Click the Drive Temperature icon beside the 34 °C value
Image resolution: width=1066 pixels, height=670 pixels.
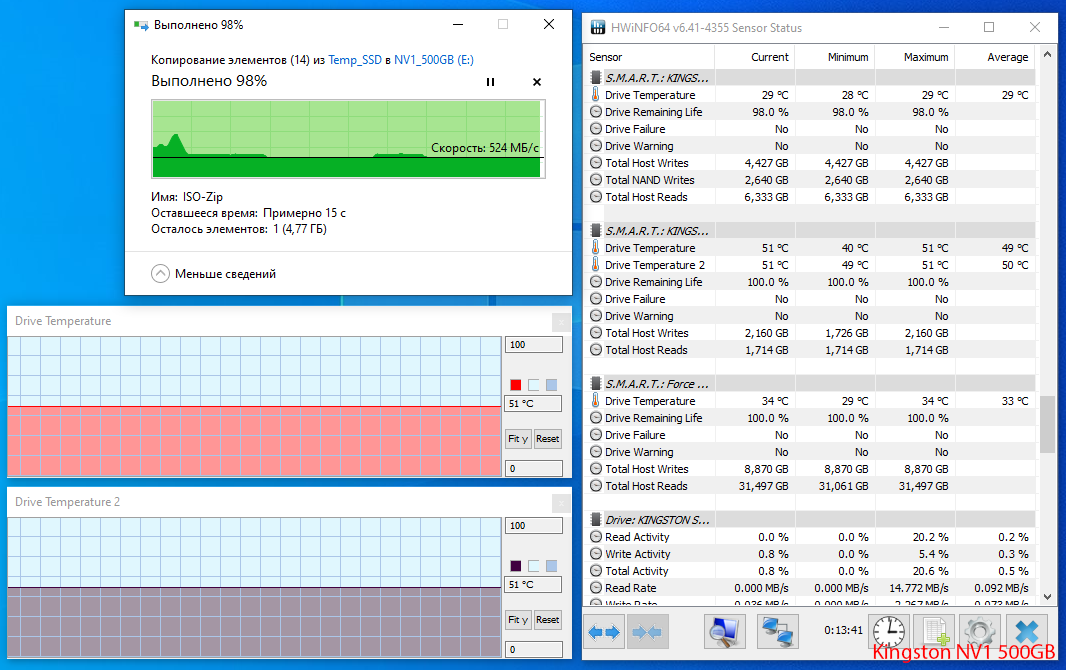tap(596, 401)
